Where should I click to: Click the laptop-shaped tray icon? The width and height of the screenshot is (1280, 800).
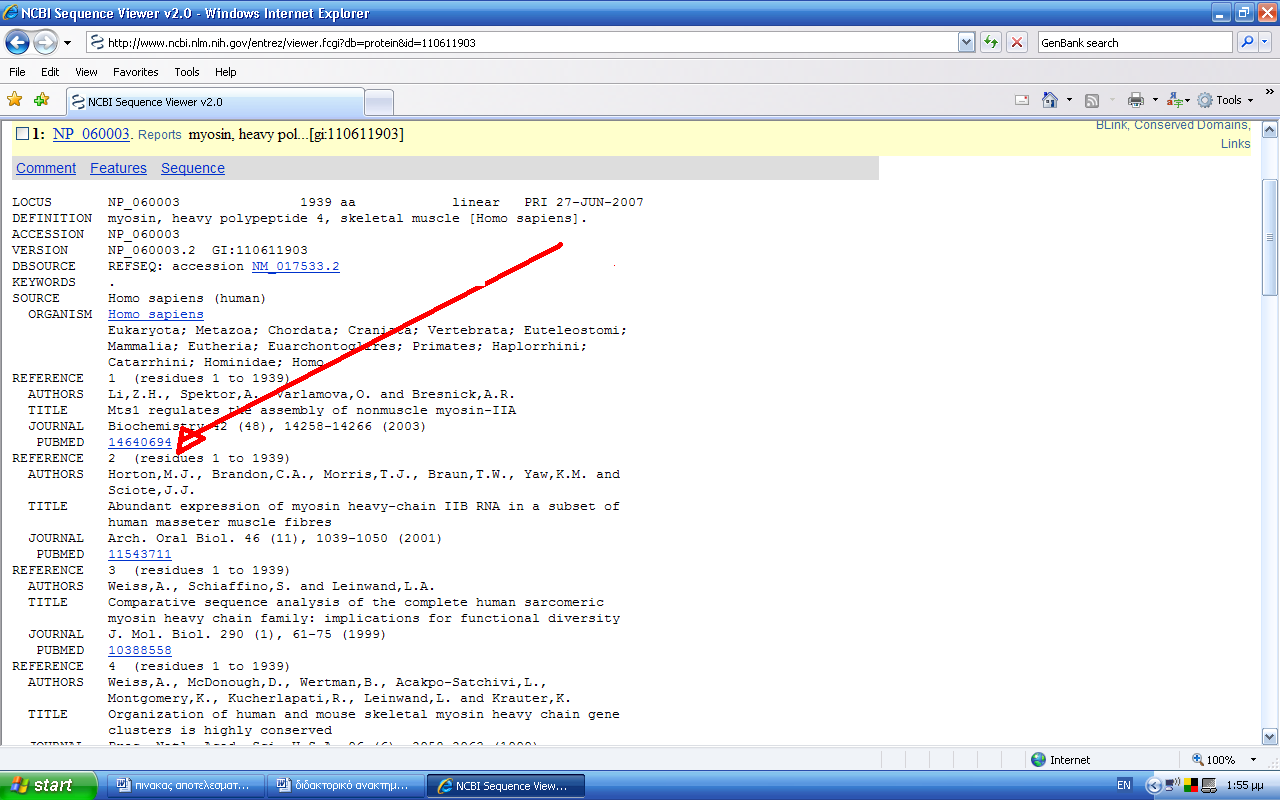[x=1208, y=786]
